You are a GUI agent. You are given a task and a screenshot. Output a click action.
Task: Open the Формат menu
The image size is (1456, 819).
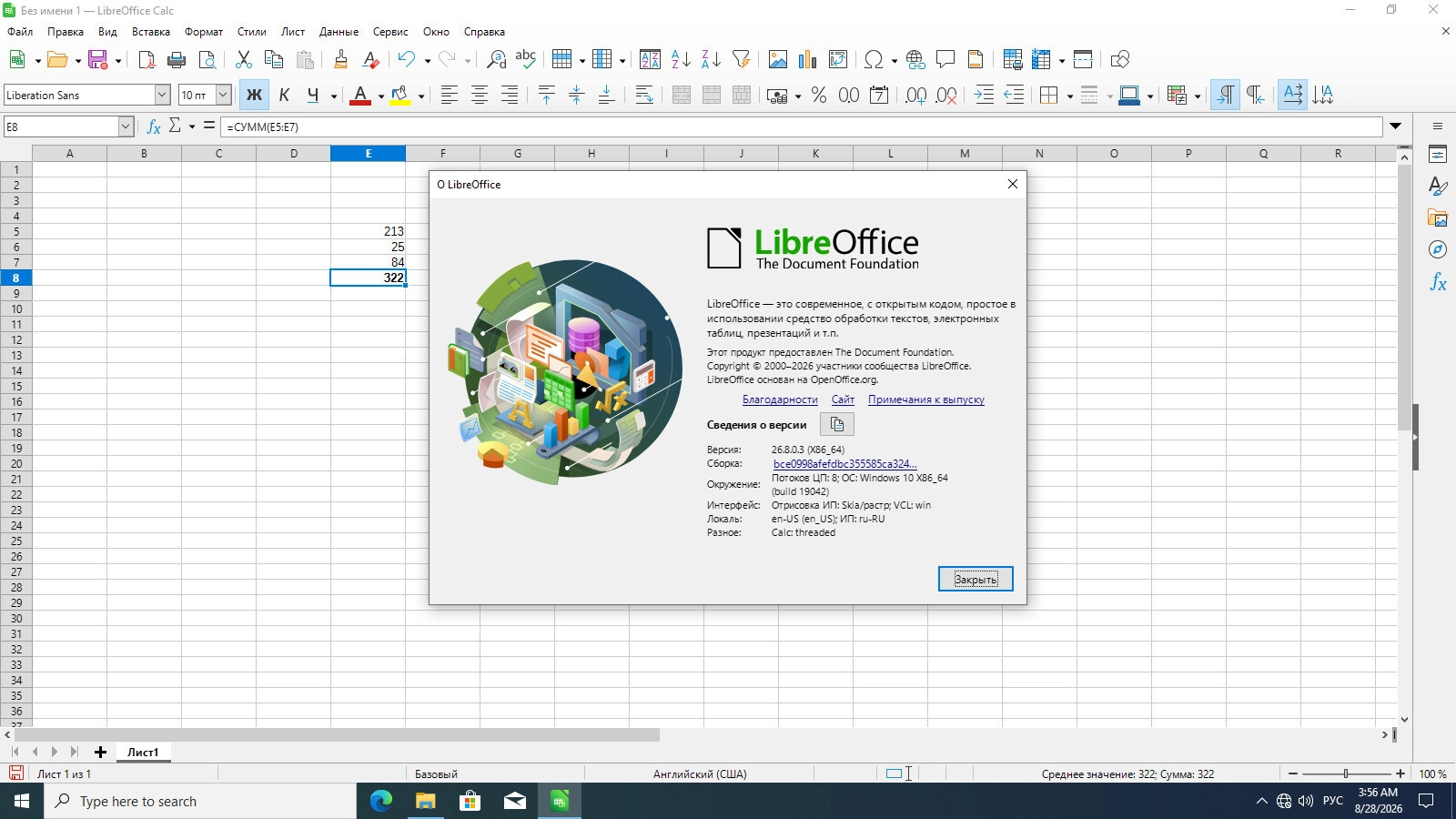204,32
